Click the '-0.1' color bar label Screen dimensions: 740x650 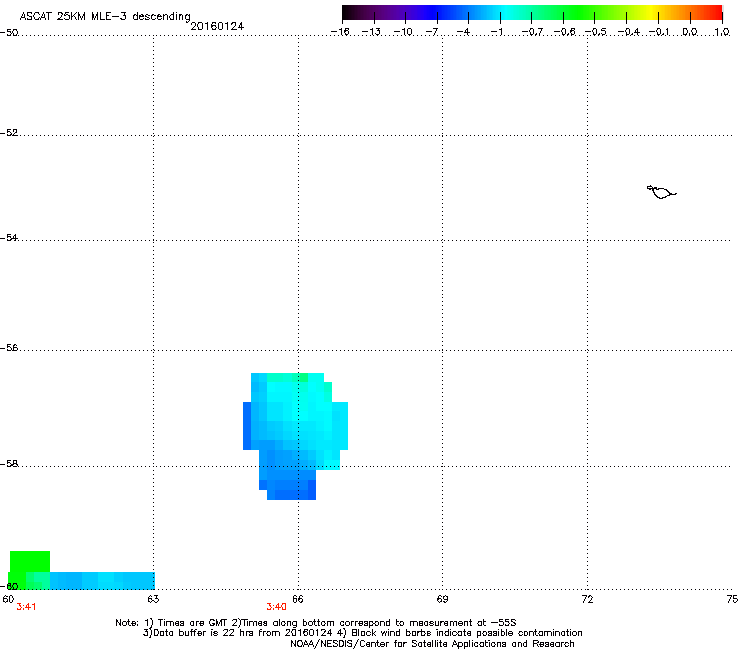pos(659,32)
